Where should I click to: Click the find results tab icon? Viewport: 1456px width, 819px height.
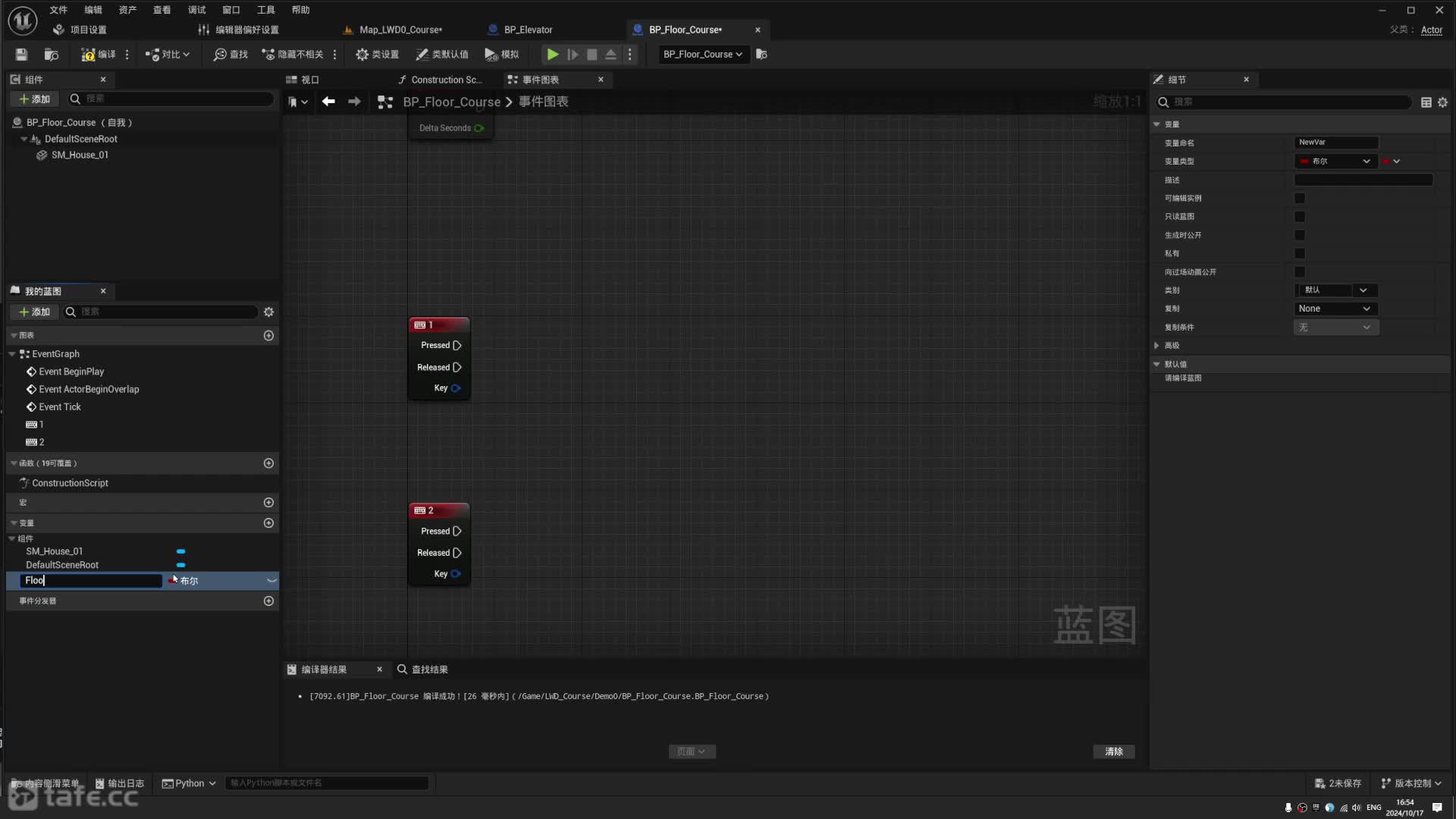point(402,668)
